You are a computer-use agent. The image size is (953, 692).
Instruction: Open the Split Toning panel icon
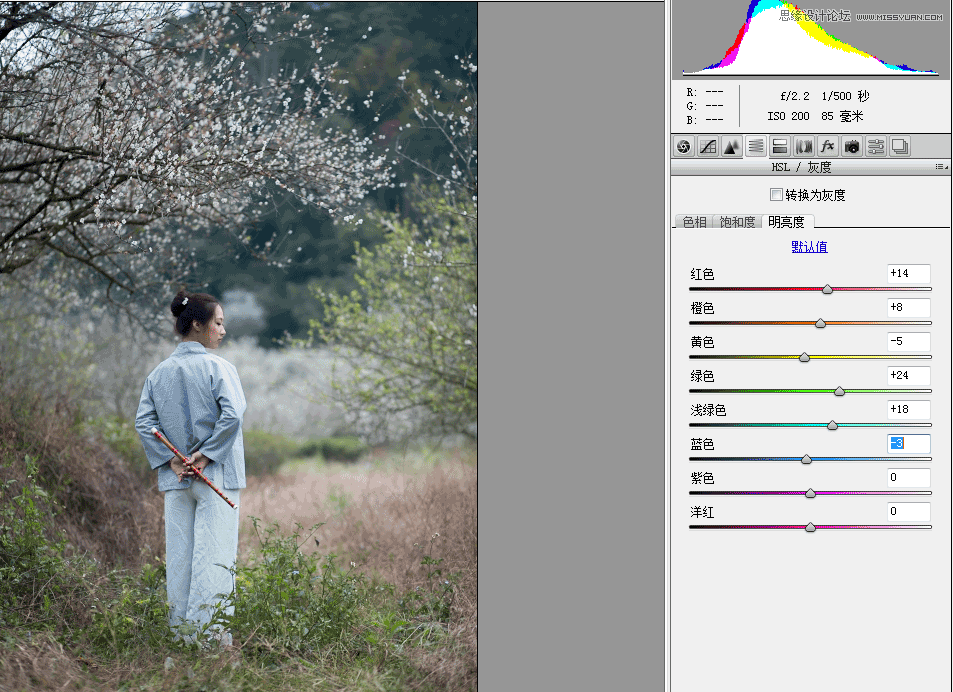(780, 146)
